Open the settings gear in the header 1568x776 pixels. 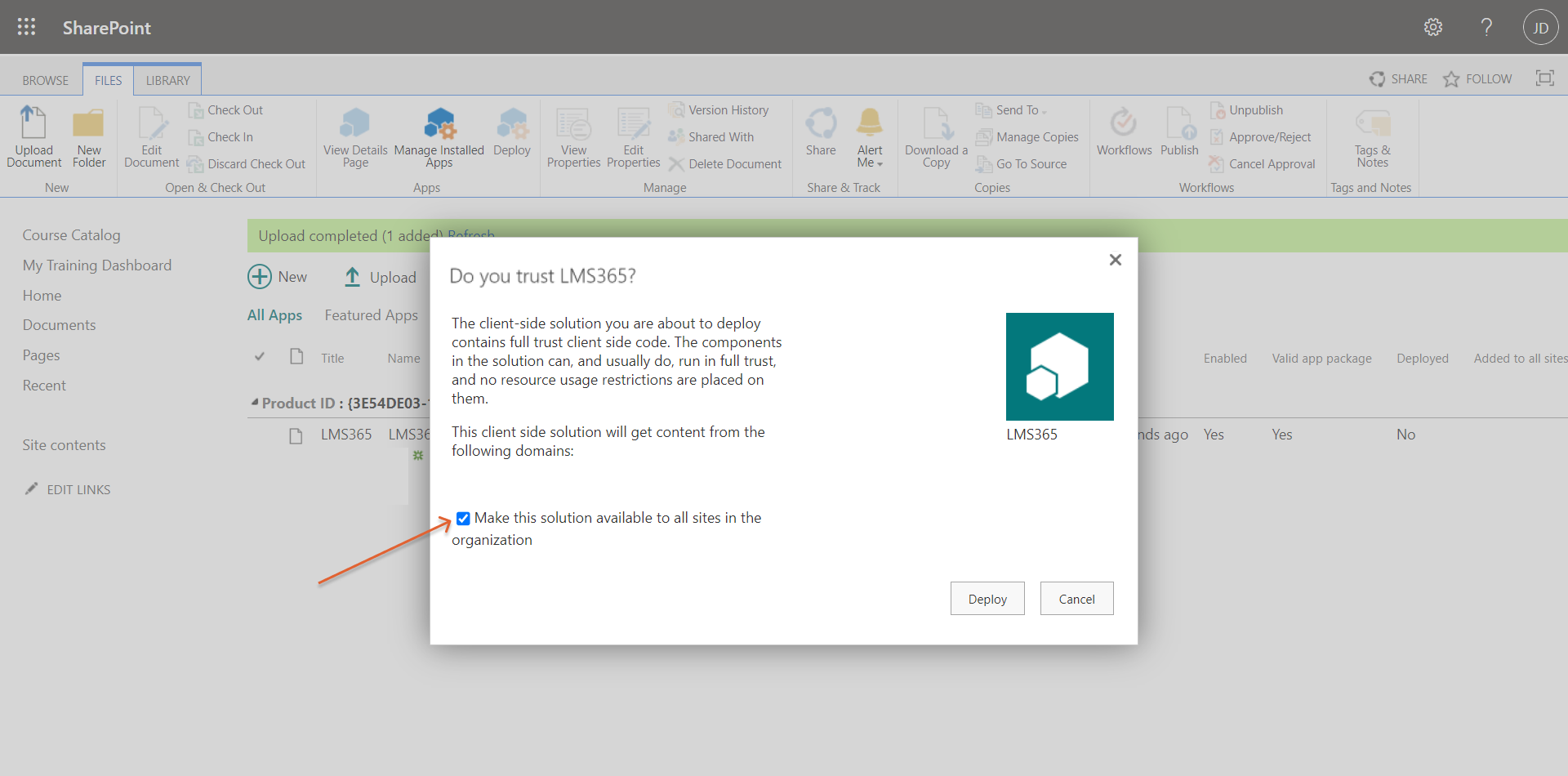[x=1433, y=27]
